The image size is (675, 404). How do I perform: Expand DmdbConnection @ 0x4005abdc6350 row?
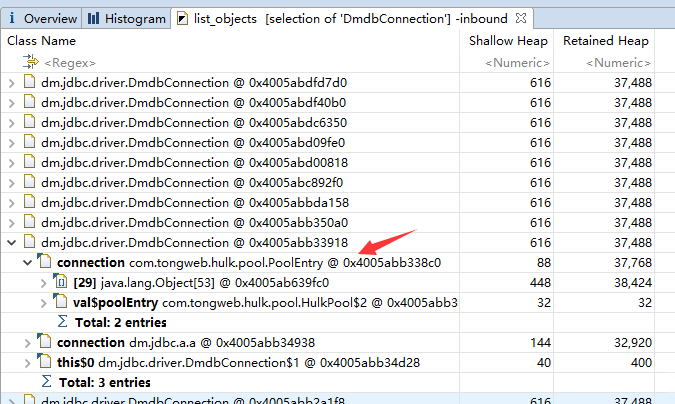pos(12,123)
